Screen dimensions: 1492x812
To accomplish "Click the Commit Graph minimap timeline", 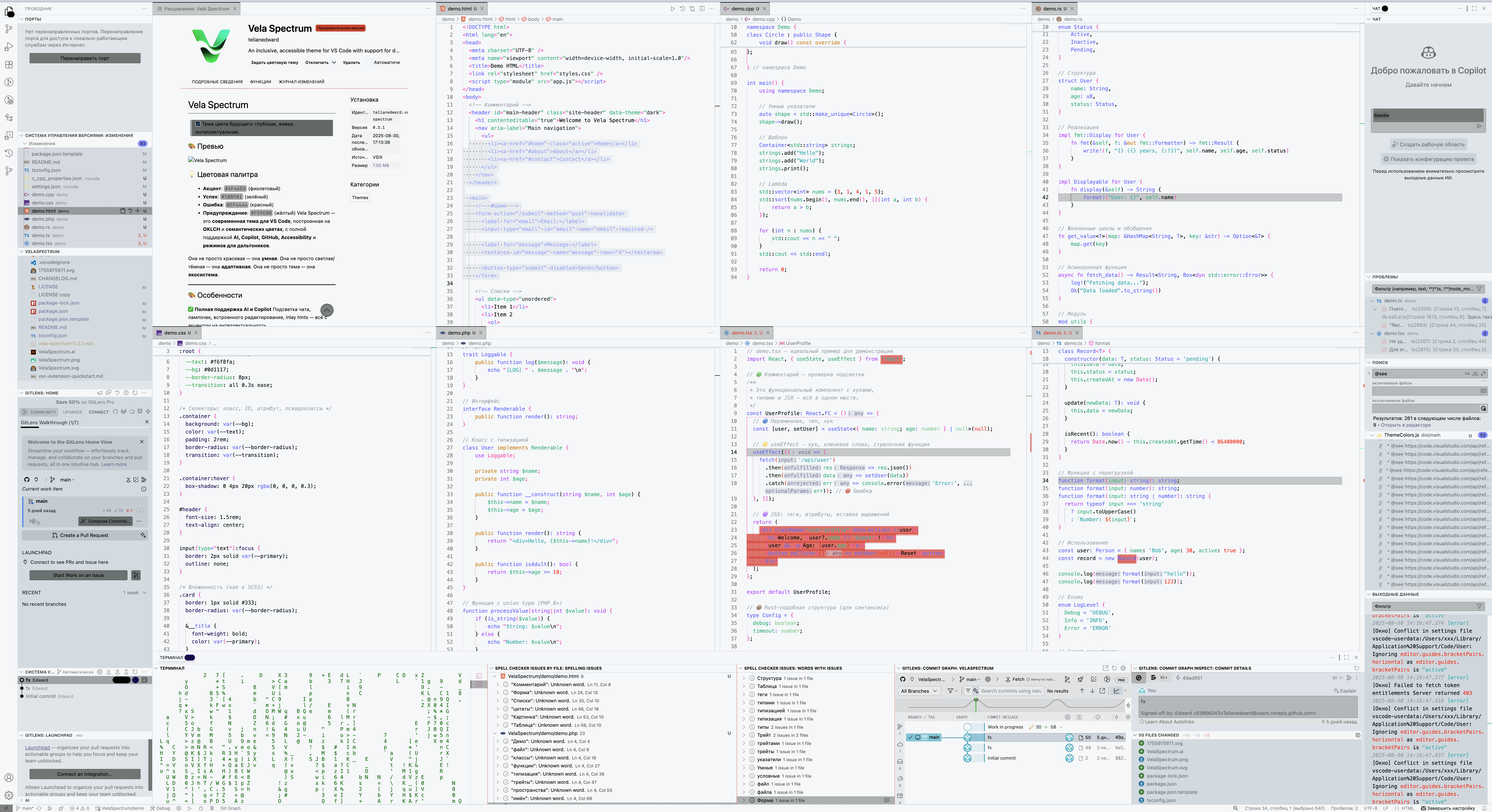I will pos(1010,705).
